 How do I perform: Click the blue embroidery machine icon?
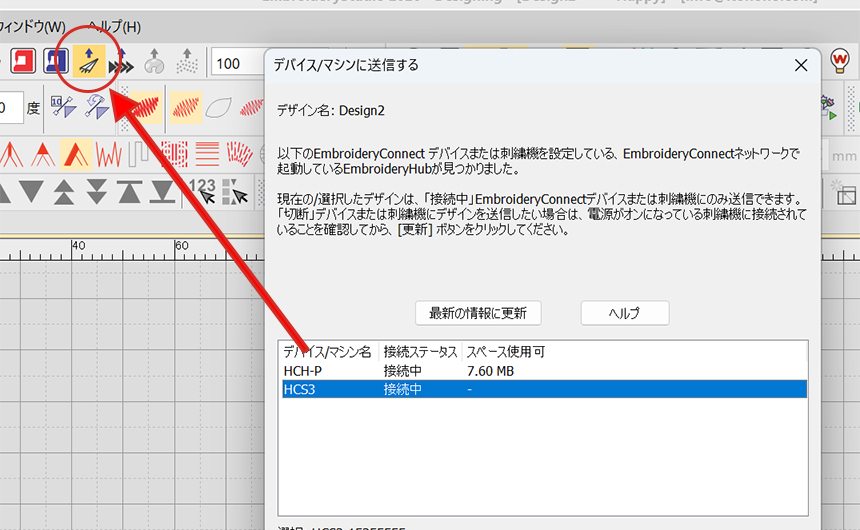[55, 61]
